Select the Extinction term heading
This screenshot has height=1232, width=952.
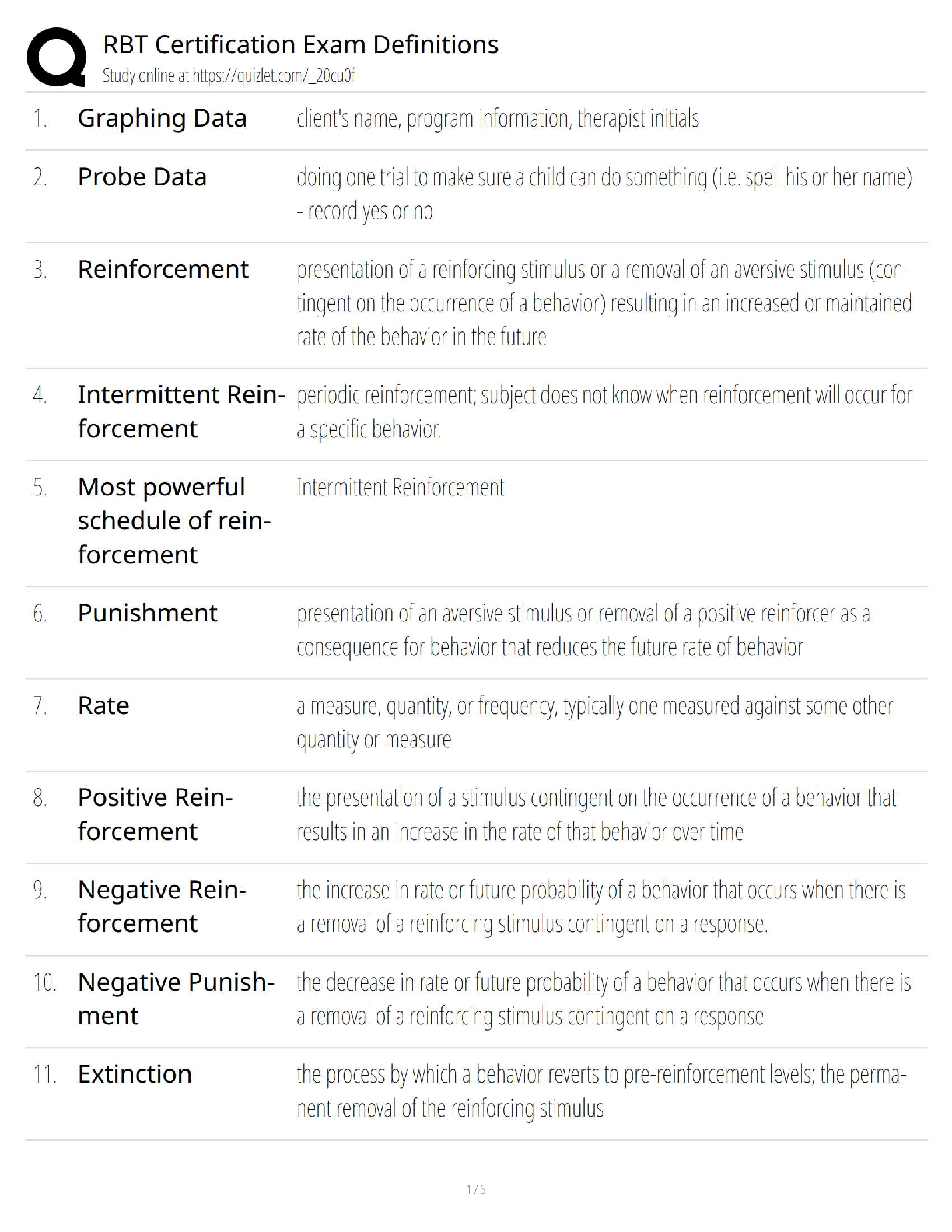tap(135, 1074)
